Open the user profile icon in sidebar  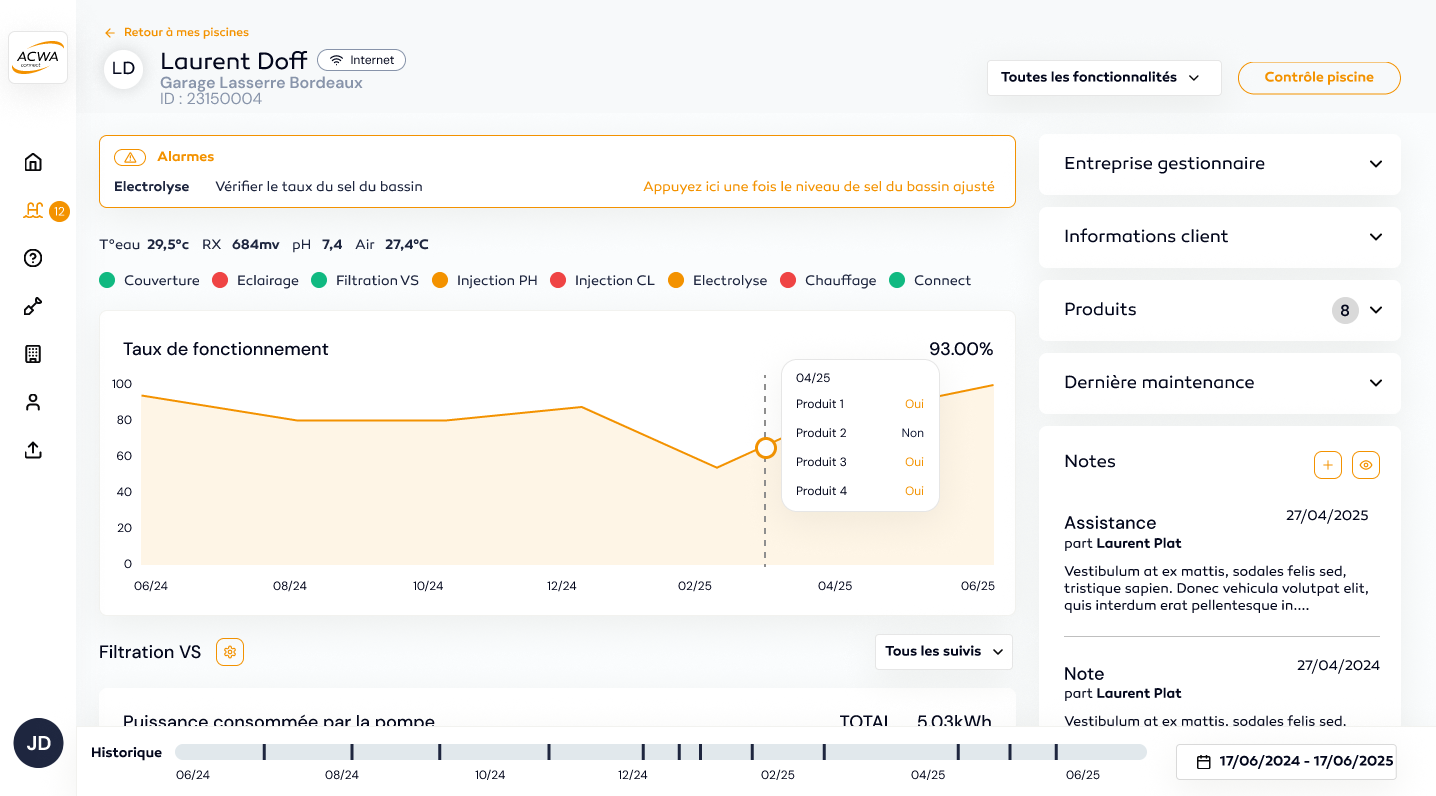33,402
